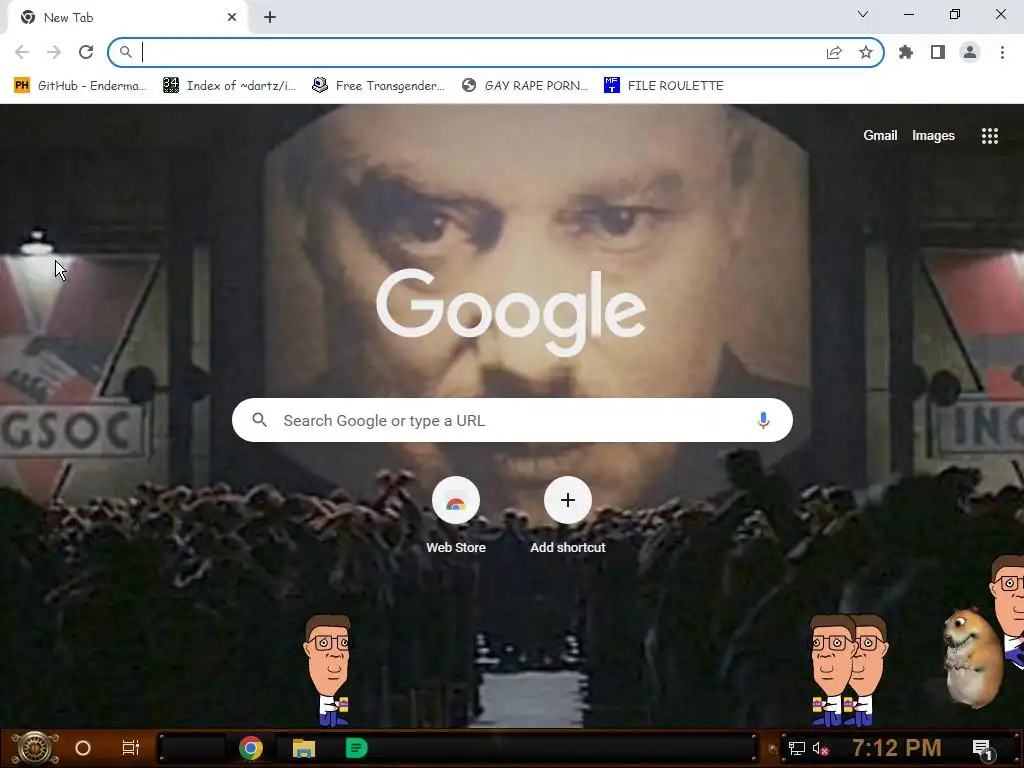The height and width of the screenshot is (768, 1024).
Task: Bookmark this tab with the star icon
Action: [866, 52]
